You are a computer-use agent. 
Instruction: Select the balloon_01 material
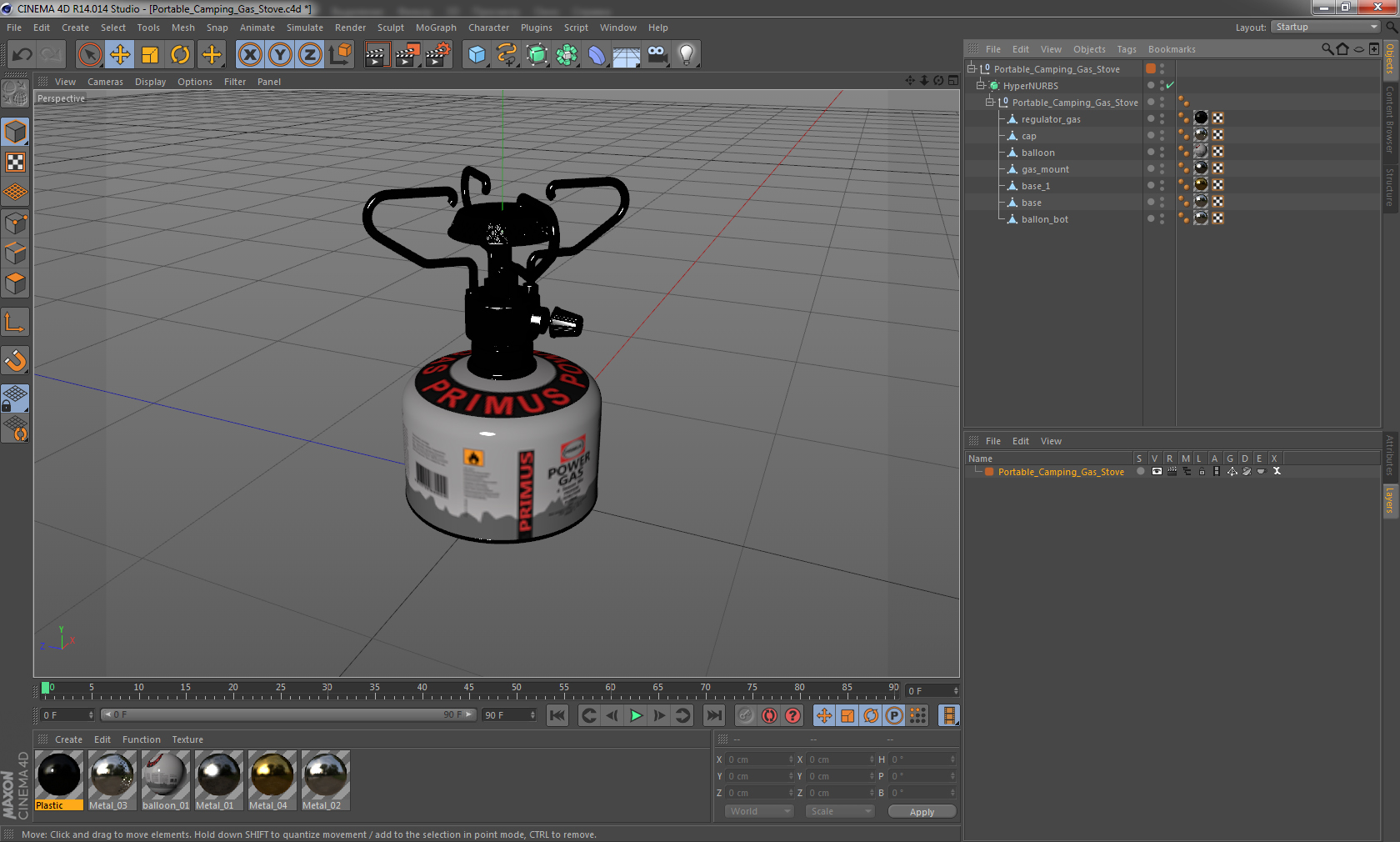[x=166, y=780]
